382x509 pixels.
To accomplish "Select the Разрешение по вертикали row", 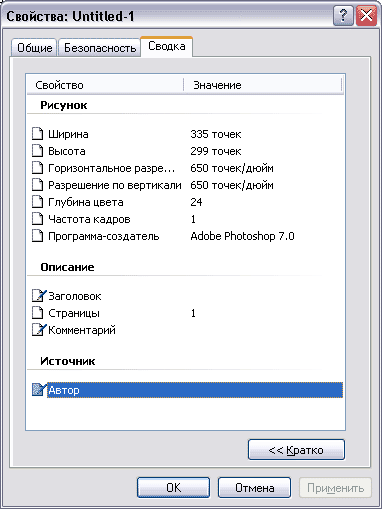I will (x=187, y=185).
